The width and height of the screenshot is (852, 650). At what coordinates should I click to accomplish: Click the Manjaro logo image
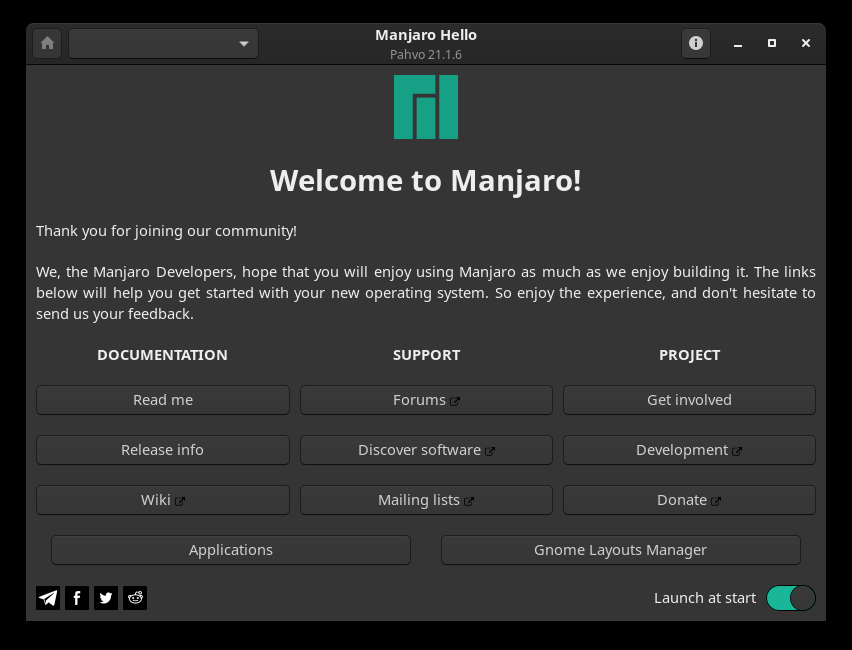pos(426,107)
